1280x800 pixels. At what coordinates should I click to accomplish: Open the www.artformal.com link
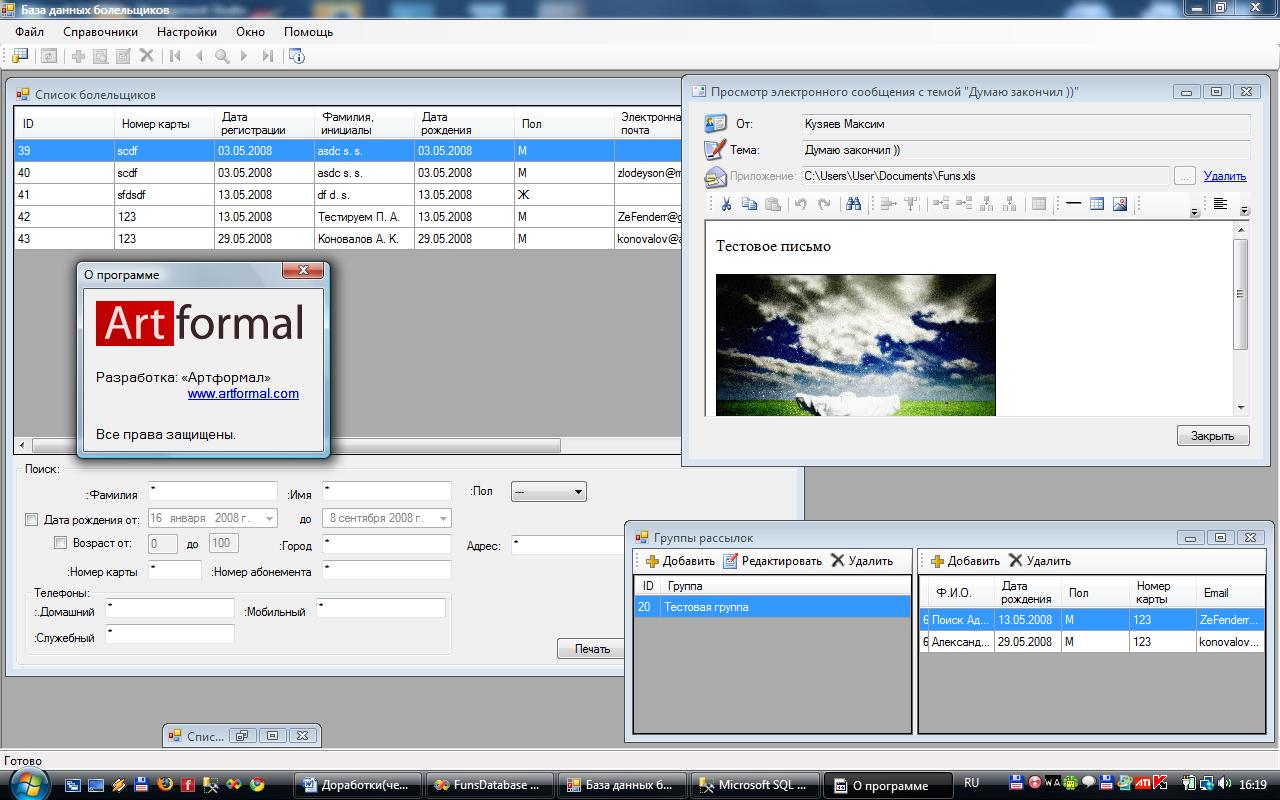pyautogui.click(x=243, y=393)
